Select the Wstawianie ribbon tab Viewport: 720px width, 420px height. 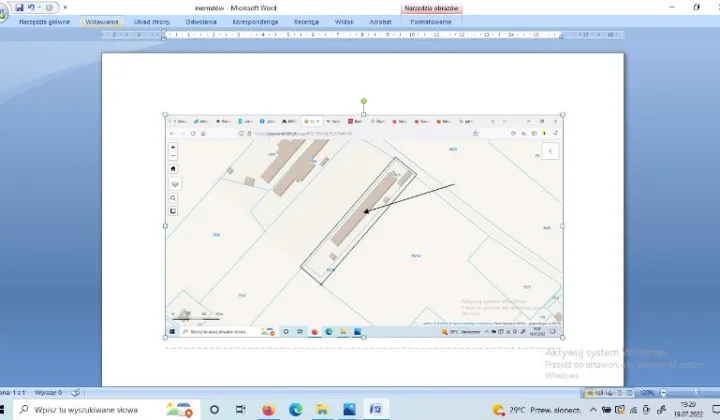[102, 22]
